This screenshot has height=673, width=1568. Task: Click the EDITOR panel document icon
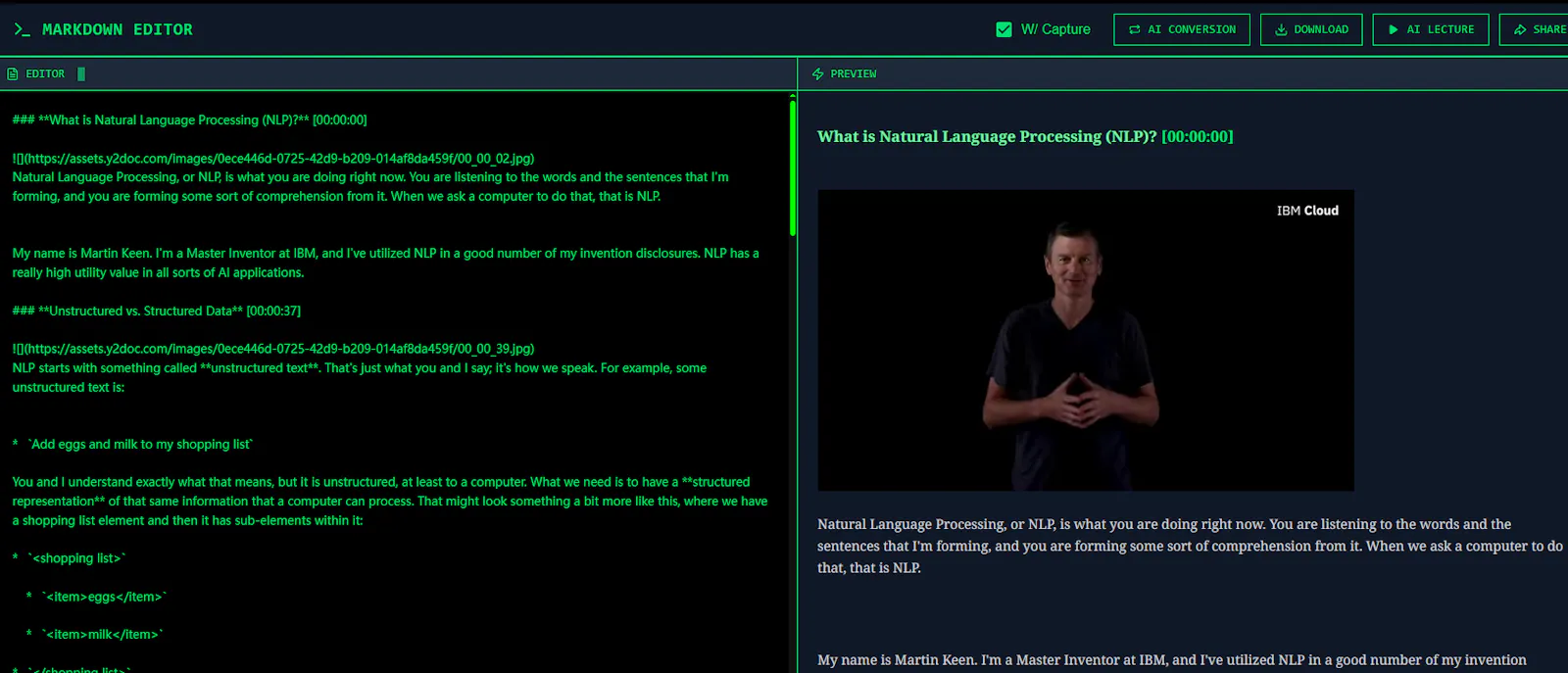pos(13,73)
